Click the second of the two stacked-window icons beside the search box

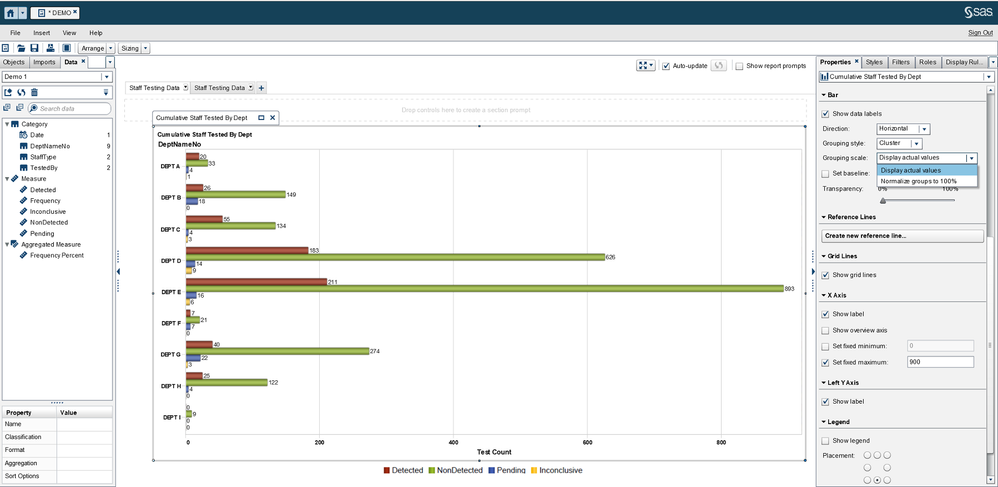coord(20,108)
